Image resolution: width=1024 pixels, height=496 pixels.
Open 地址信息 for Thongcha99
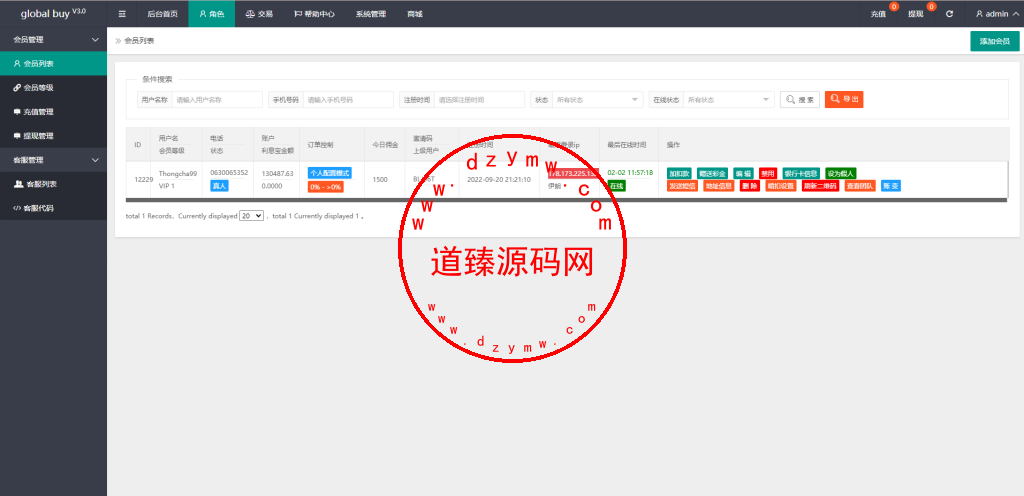718,186
